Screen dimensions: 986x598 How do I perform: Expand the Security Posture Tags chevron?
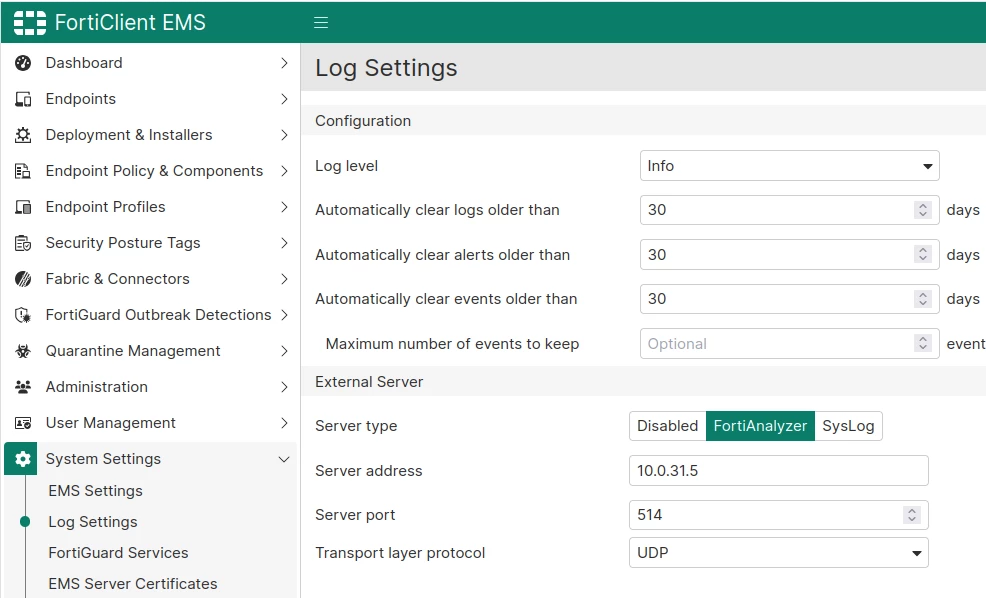click(284, 243)
